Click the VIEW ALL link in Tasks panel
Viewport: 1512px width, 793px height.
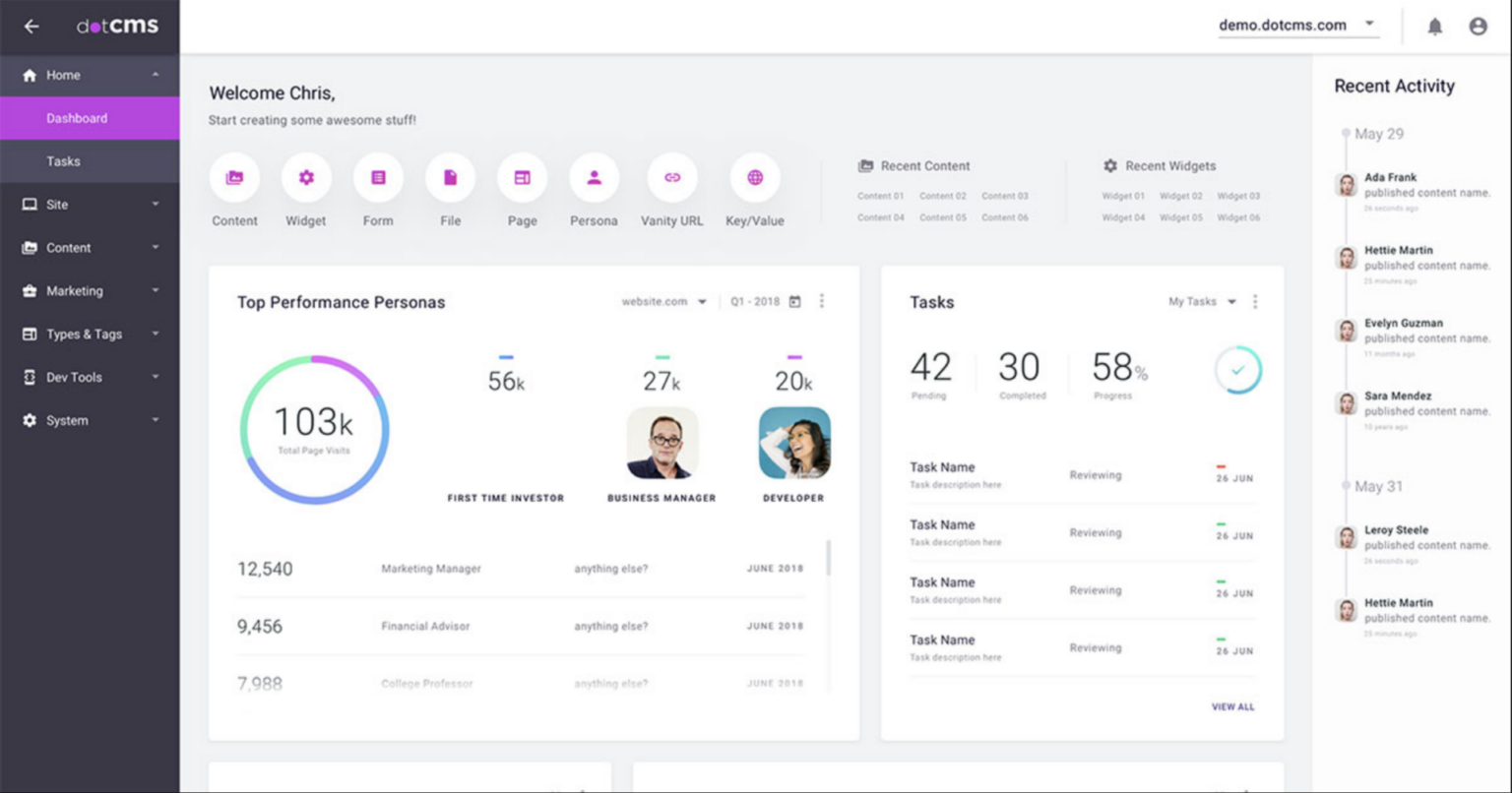(x=1233, y=706)
